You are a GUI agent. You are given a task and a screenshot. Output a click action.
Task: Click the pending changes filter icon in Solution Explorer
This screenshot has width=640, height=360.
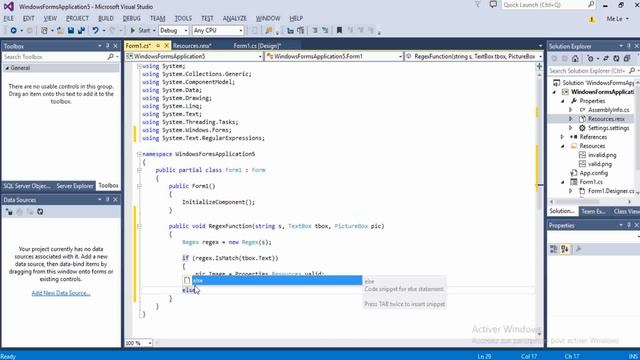(590, 59)
